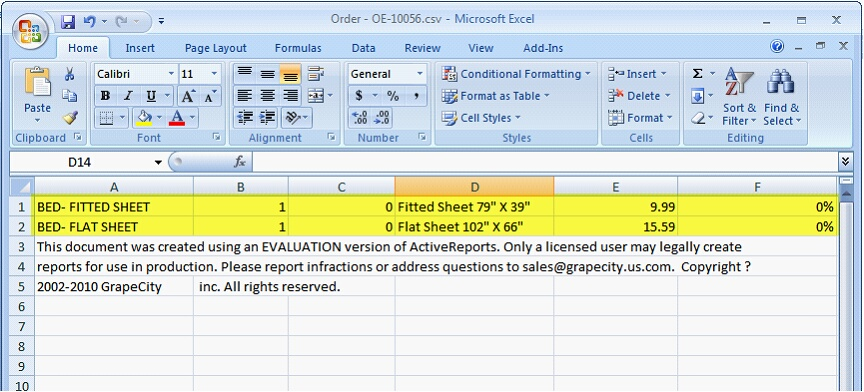Click the AutoSum sigma icon
864x392 pixels.
pos(698,74)
